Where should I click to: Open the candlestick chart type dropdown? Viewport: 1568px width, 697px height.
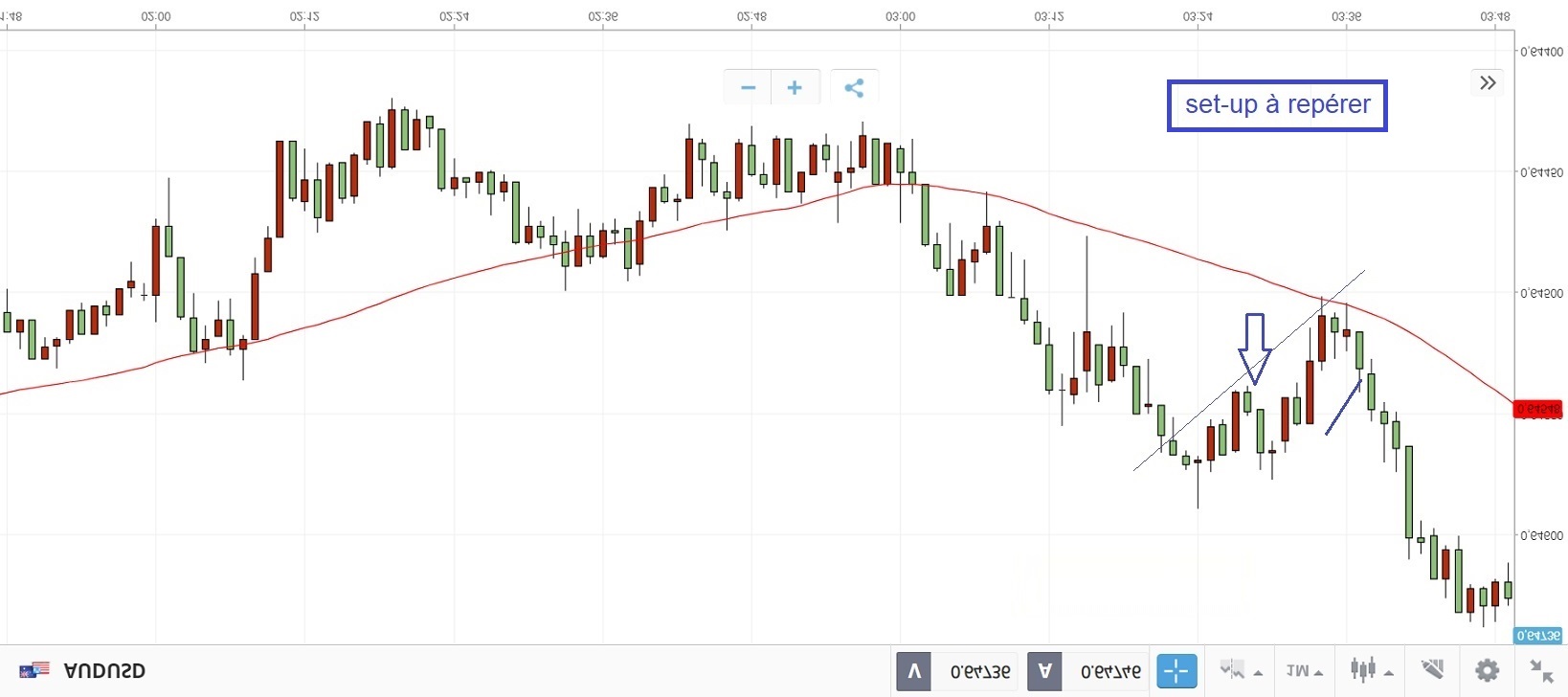pos(1370,670)
